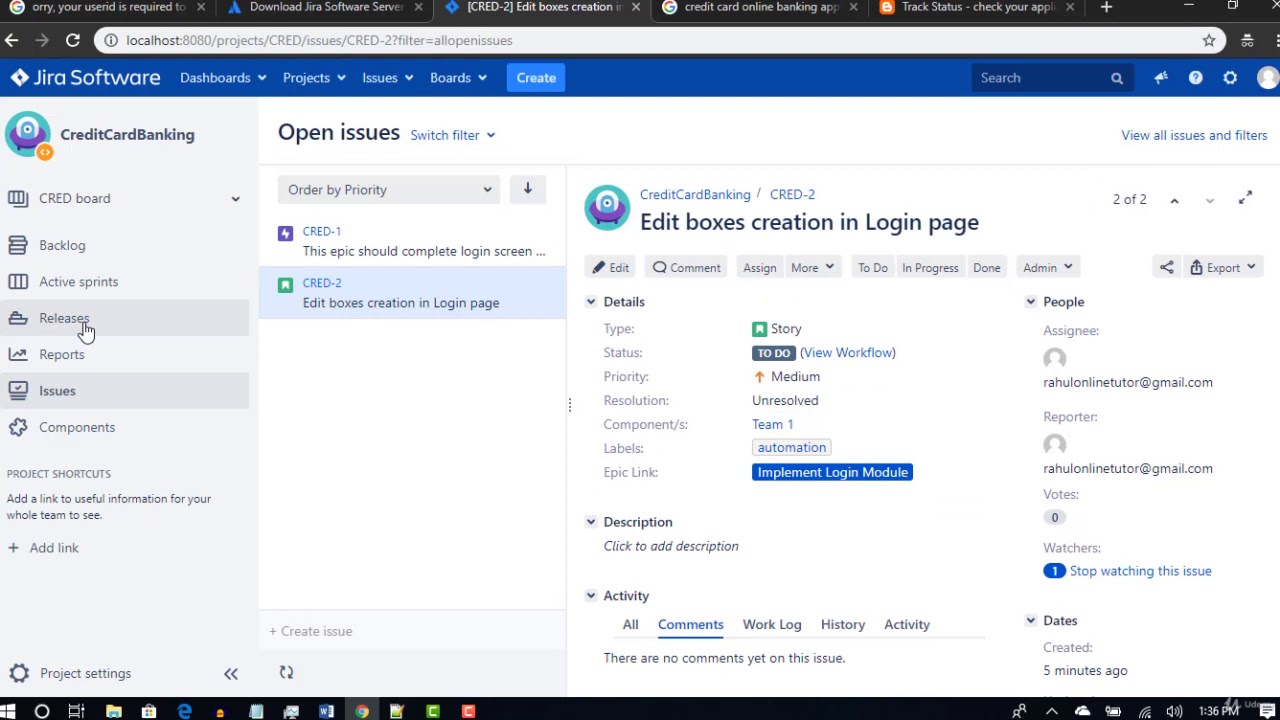This screenshot has height=720, width=1280.
Task: Open the More actions dropdown
Action: coord(812,268)
